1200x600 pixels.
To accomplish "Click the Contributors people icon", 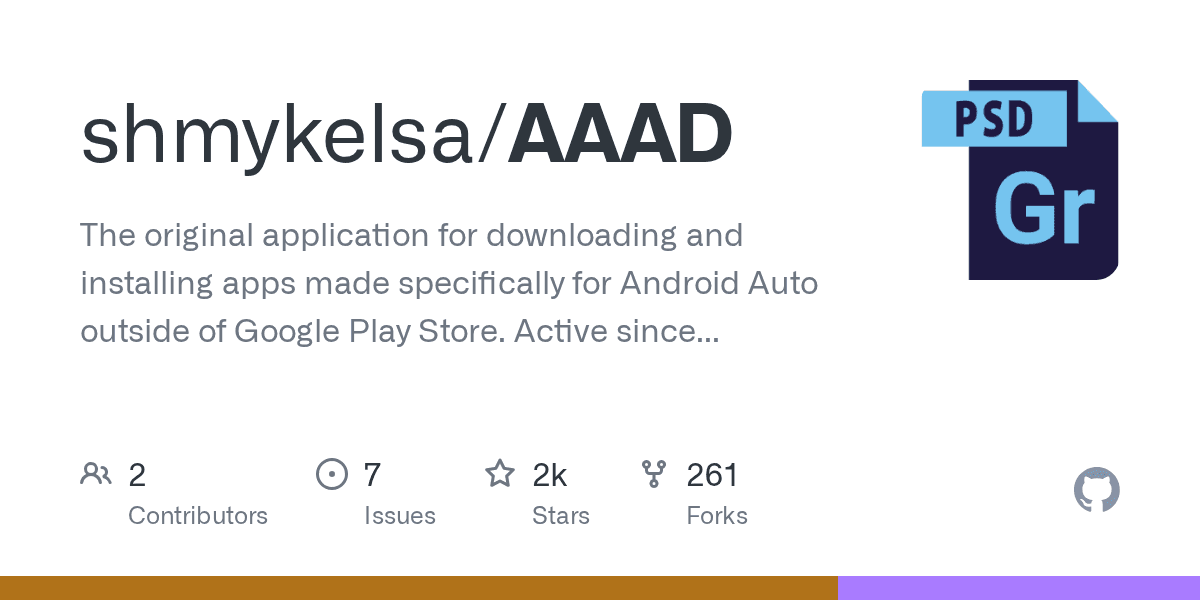I will point(96,474).
